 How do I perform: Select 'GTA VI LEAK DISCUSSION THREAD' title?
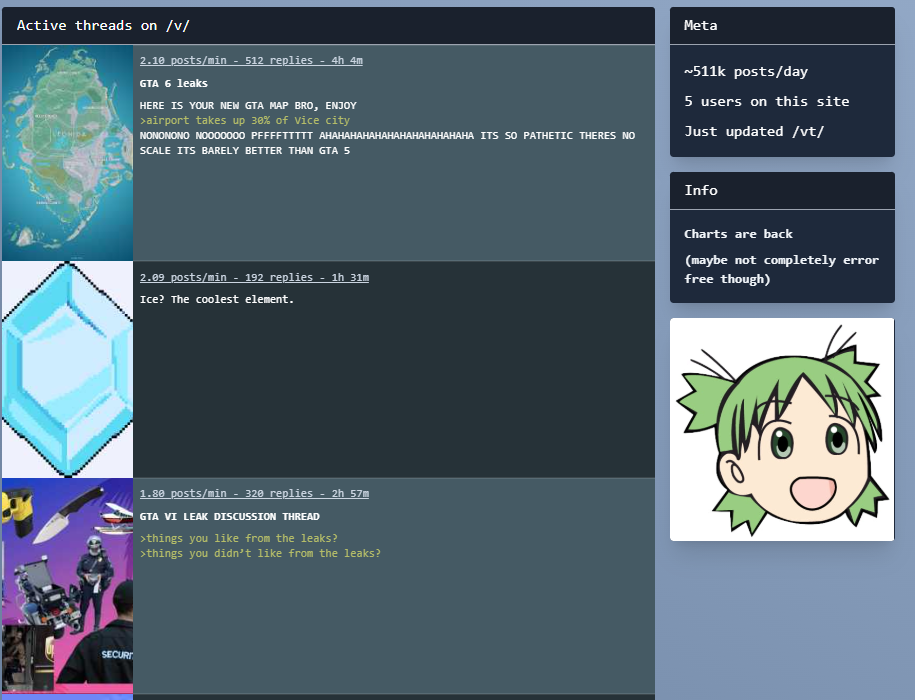(x=229, y=516)
